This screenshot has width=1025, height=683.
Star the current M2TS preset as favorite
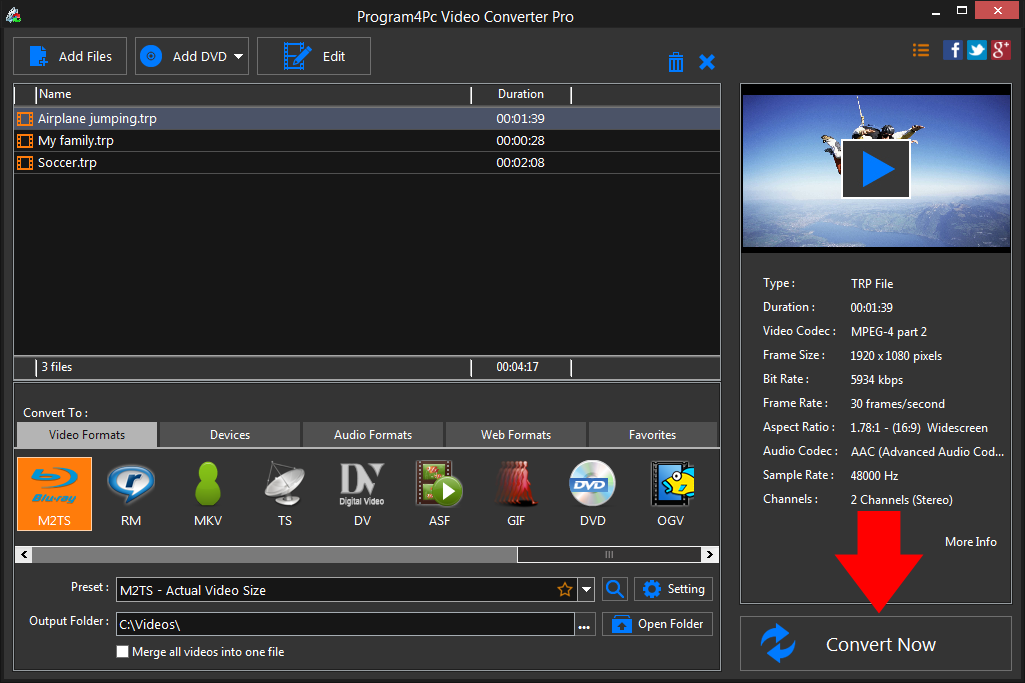pos(565,589)
